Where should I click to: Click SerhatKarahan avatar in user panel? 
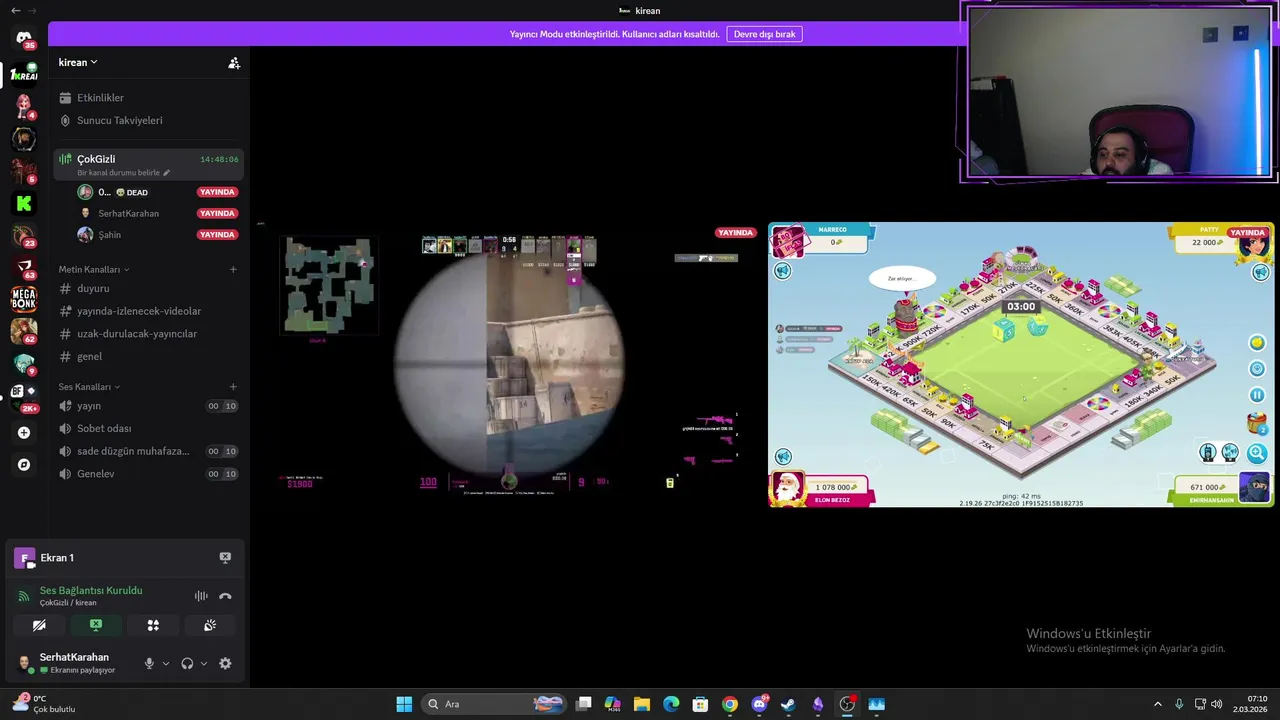24,663
